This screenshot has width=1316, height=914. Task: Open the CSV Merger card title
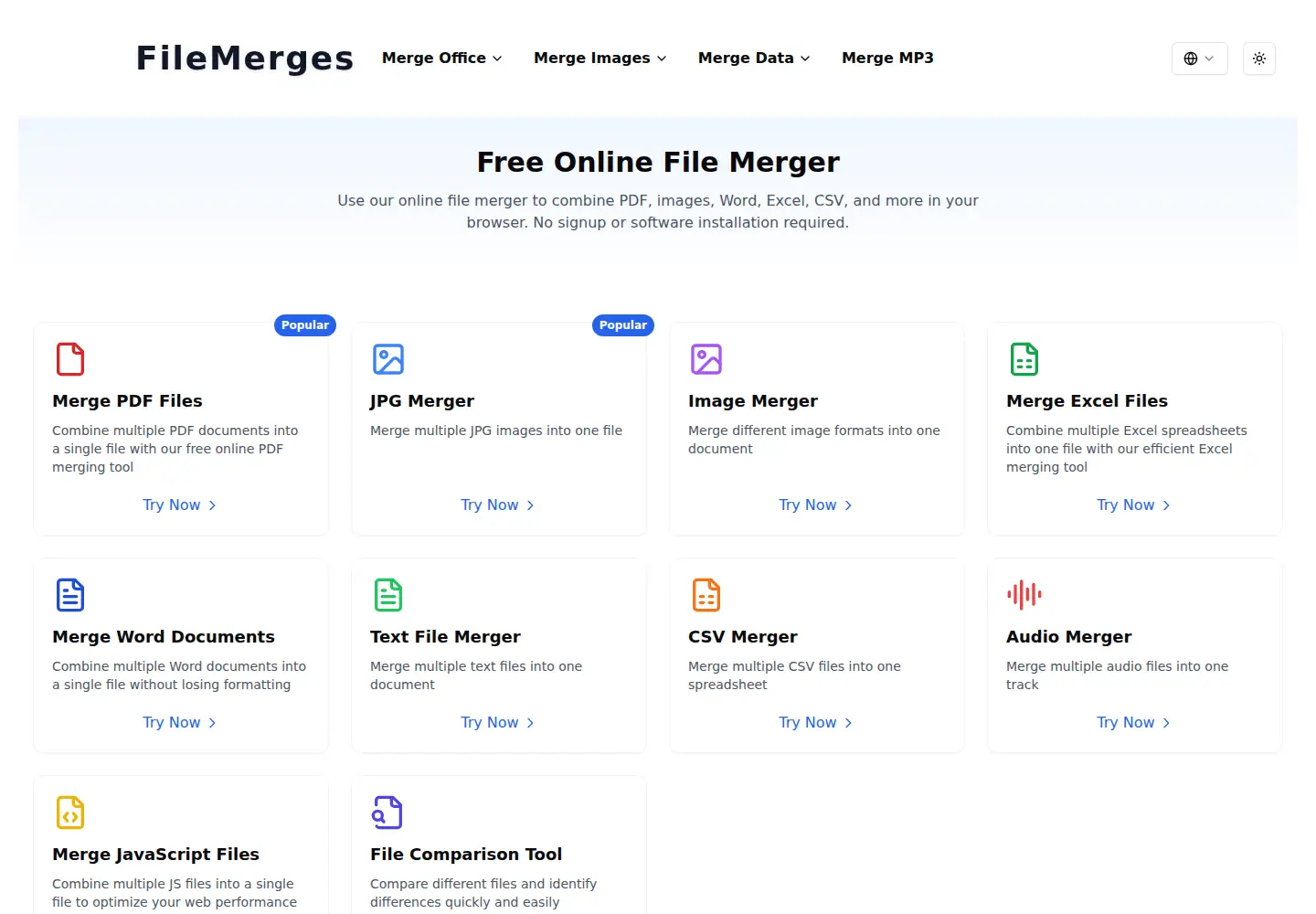pyautogui.click(x=743, y=636)
